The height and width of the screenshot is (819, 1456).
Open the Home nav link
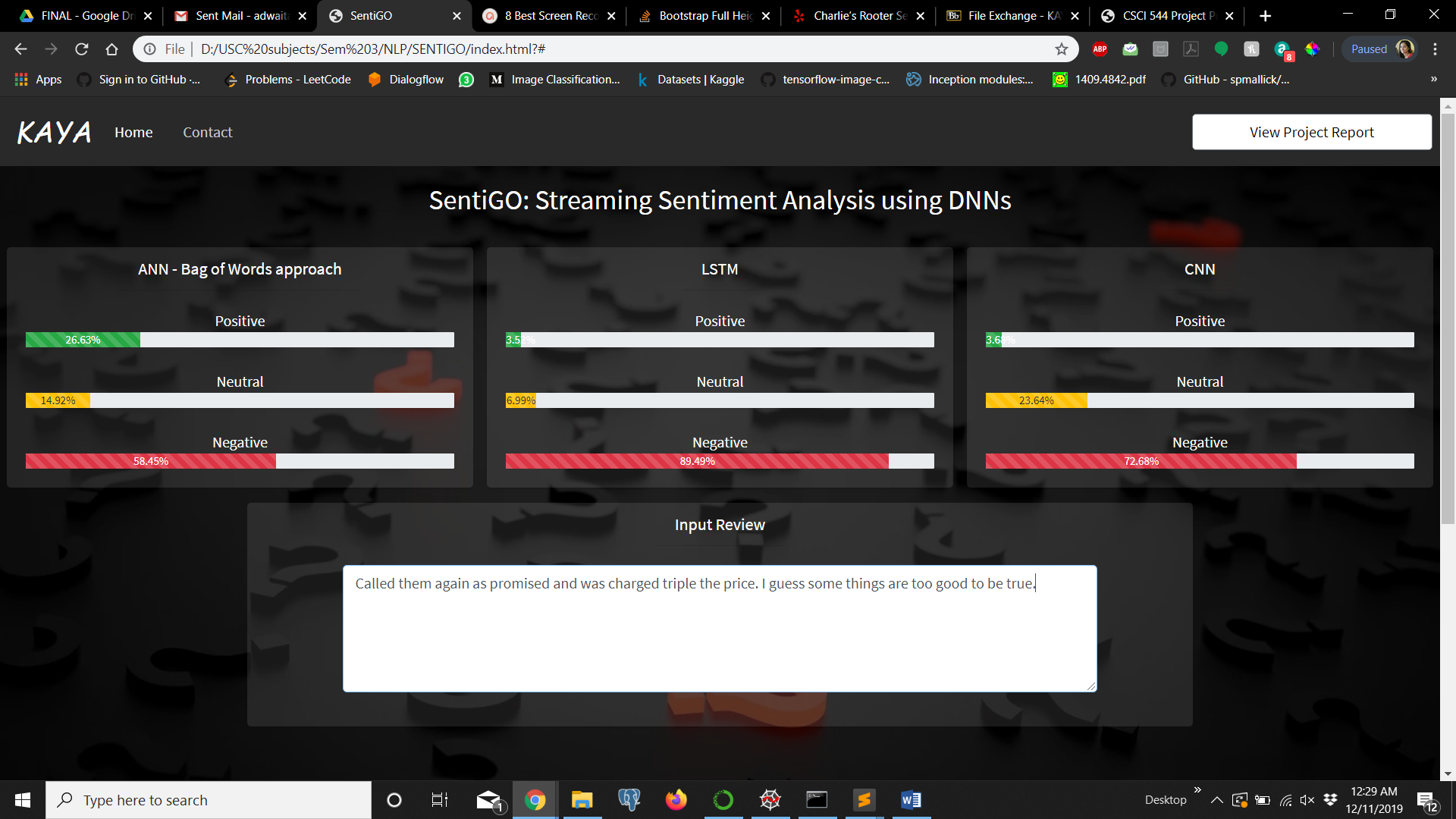[x=133, y=133]
